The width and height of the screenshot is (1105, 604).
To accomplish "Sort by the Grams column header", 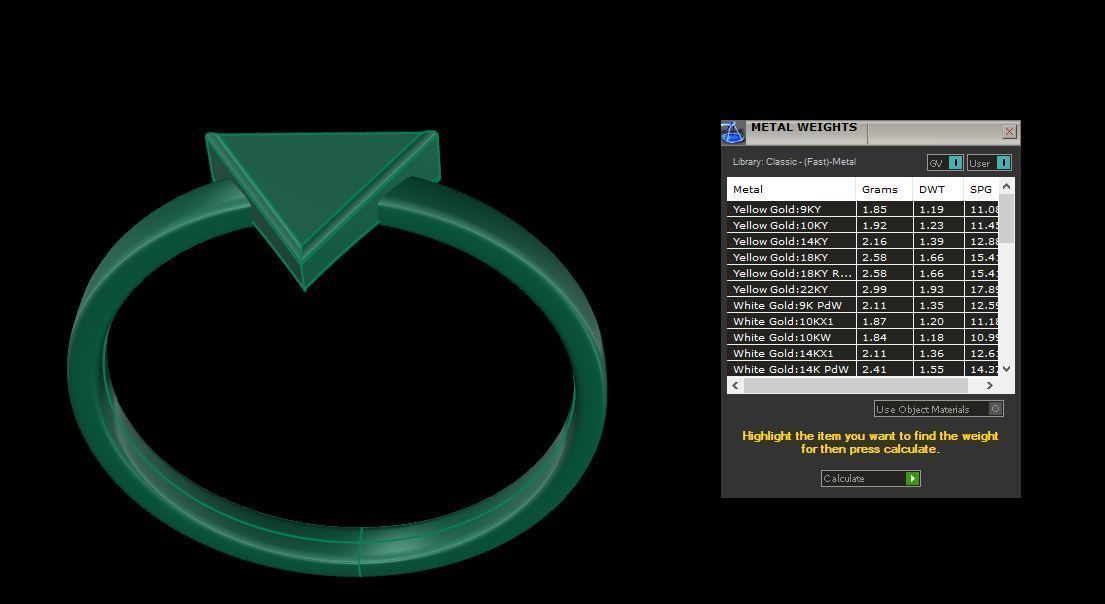I will [884, 189].
